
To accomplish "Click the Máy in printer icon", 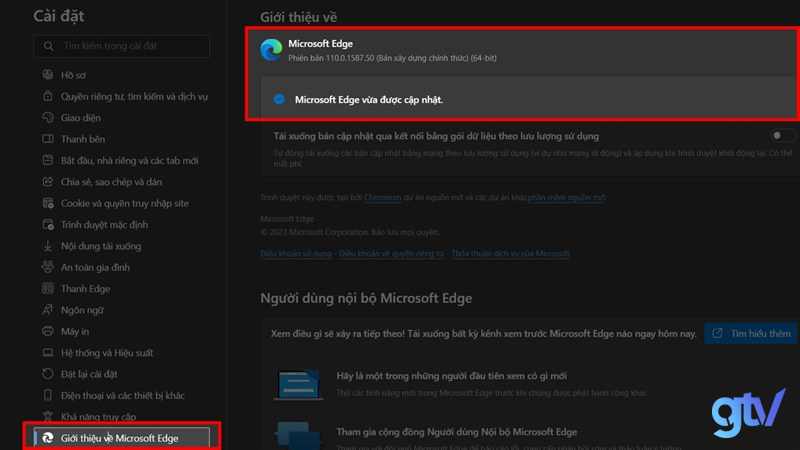I will [x=47, y=331].
